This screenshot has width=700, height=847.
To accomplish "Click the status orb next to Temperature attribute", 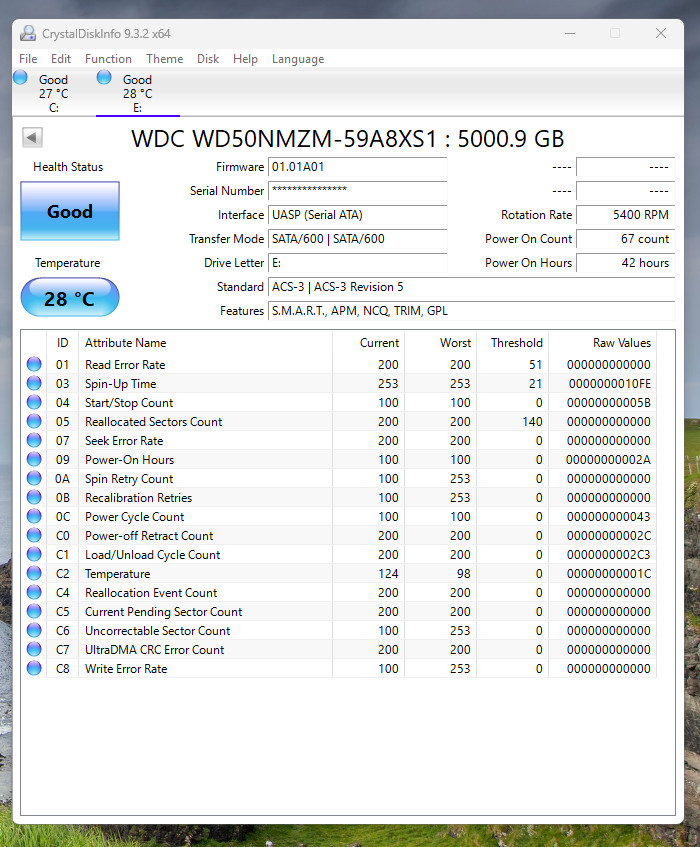I will tap(34, 573).
